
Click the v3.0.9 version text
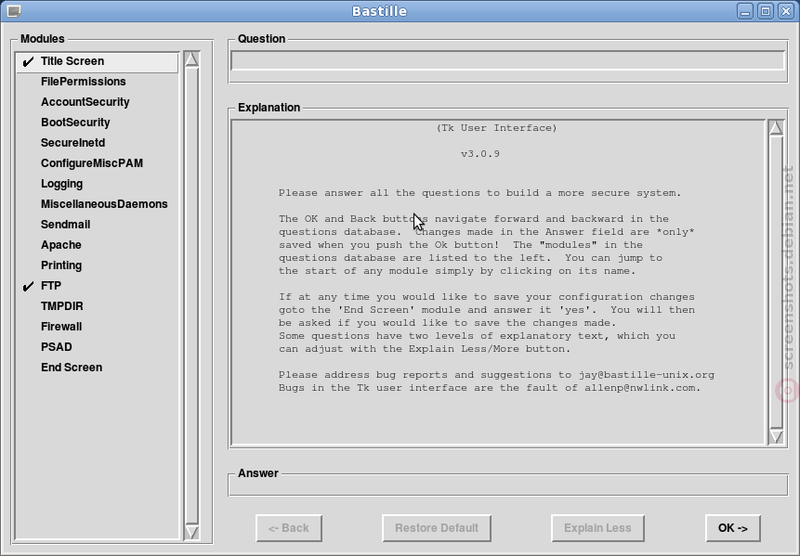(480, 154)
